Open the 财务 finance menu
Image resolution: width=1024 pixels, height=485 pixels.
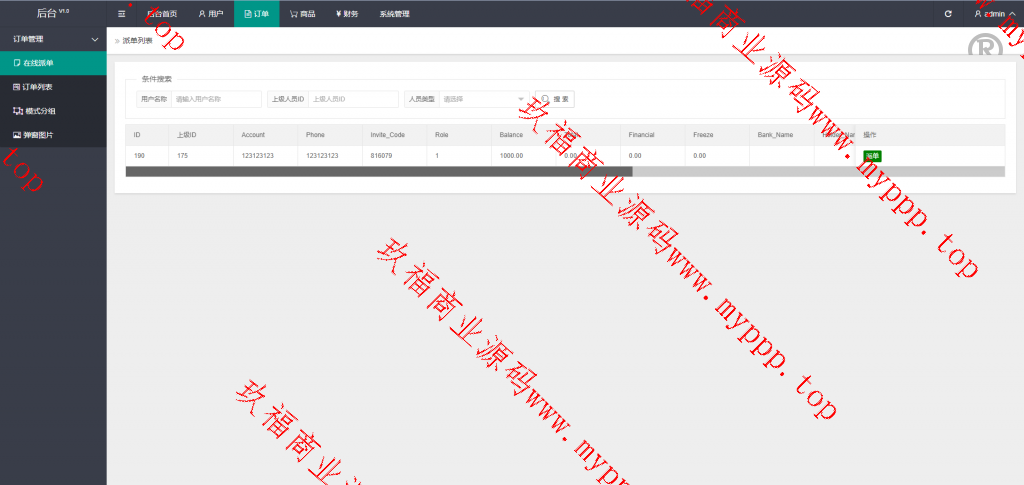tap(346, 14)
